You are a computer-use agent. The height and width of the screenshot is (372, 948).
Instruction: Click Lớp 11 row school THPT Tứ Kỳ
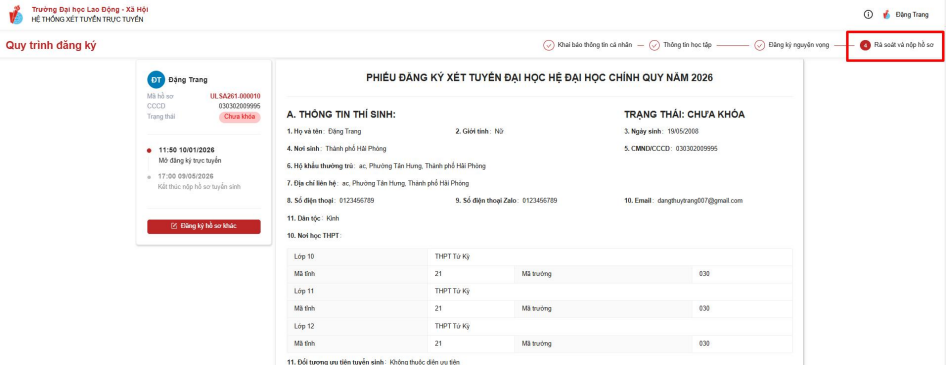452,291
